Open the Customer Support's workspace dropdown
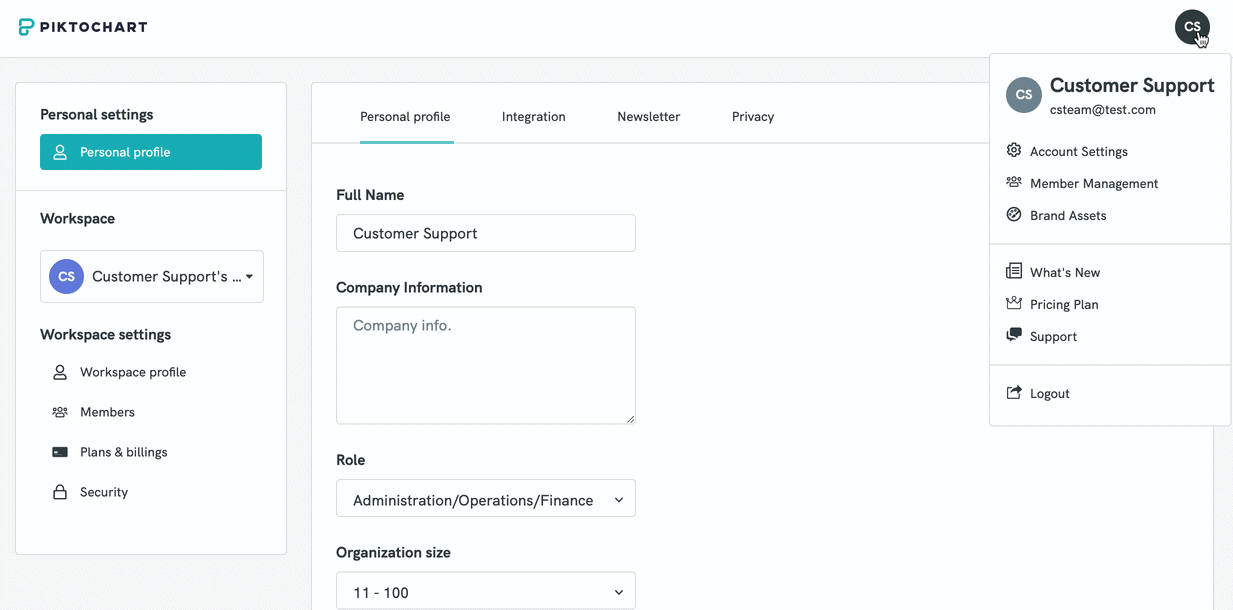 pos(152,277)
